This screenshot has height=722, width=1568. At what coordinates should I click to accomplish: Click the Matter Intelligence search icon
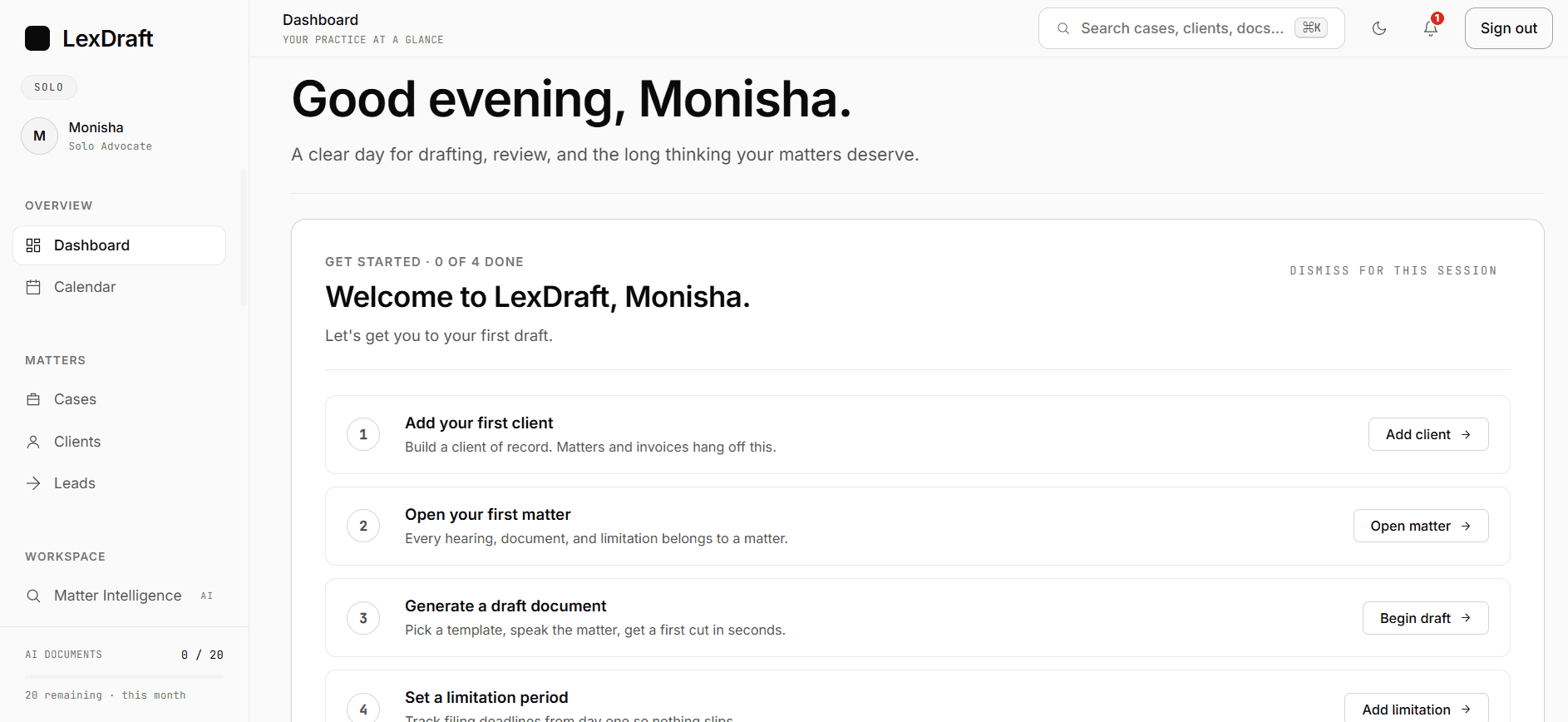(33, 596)
